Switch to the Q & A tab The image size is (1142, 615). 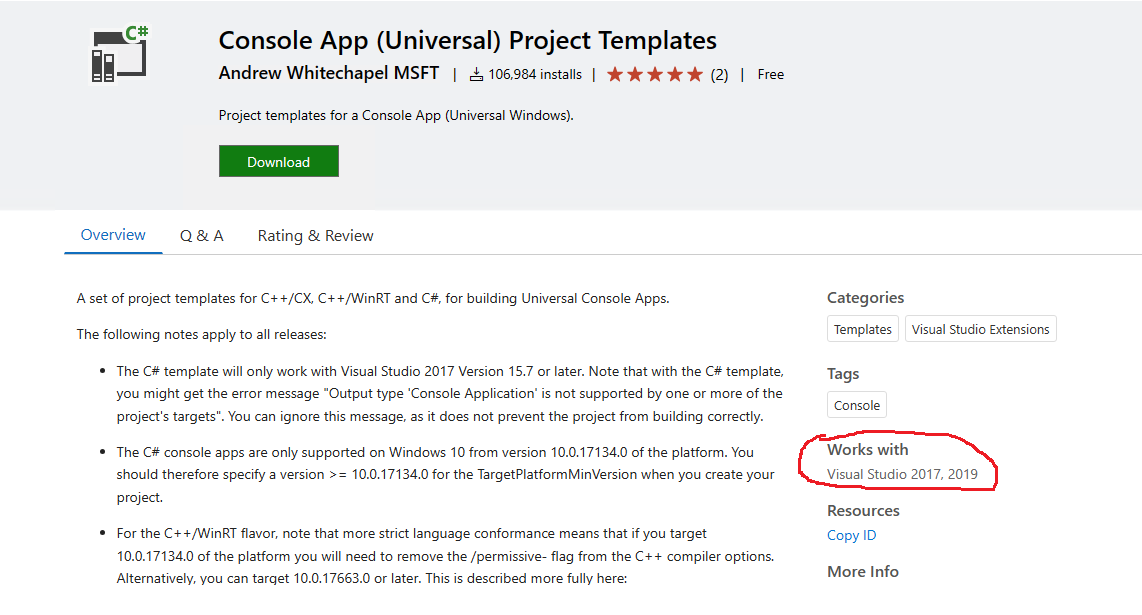pyautogui.click(x=202, y=236)
